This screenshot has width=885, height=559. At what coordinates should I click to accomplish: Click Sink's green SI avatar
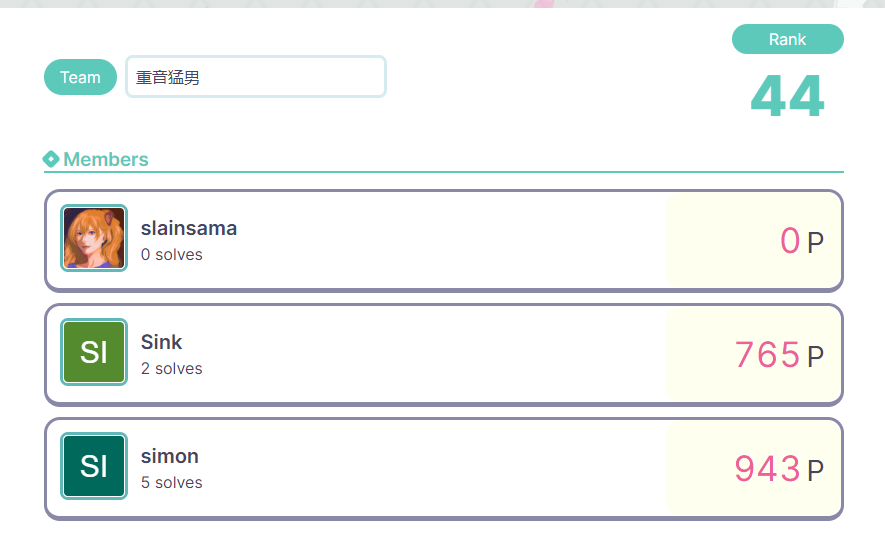(x=94, y=352)
